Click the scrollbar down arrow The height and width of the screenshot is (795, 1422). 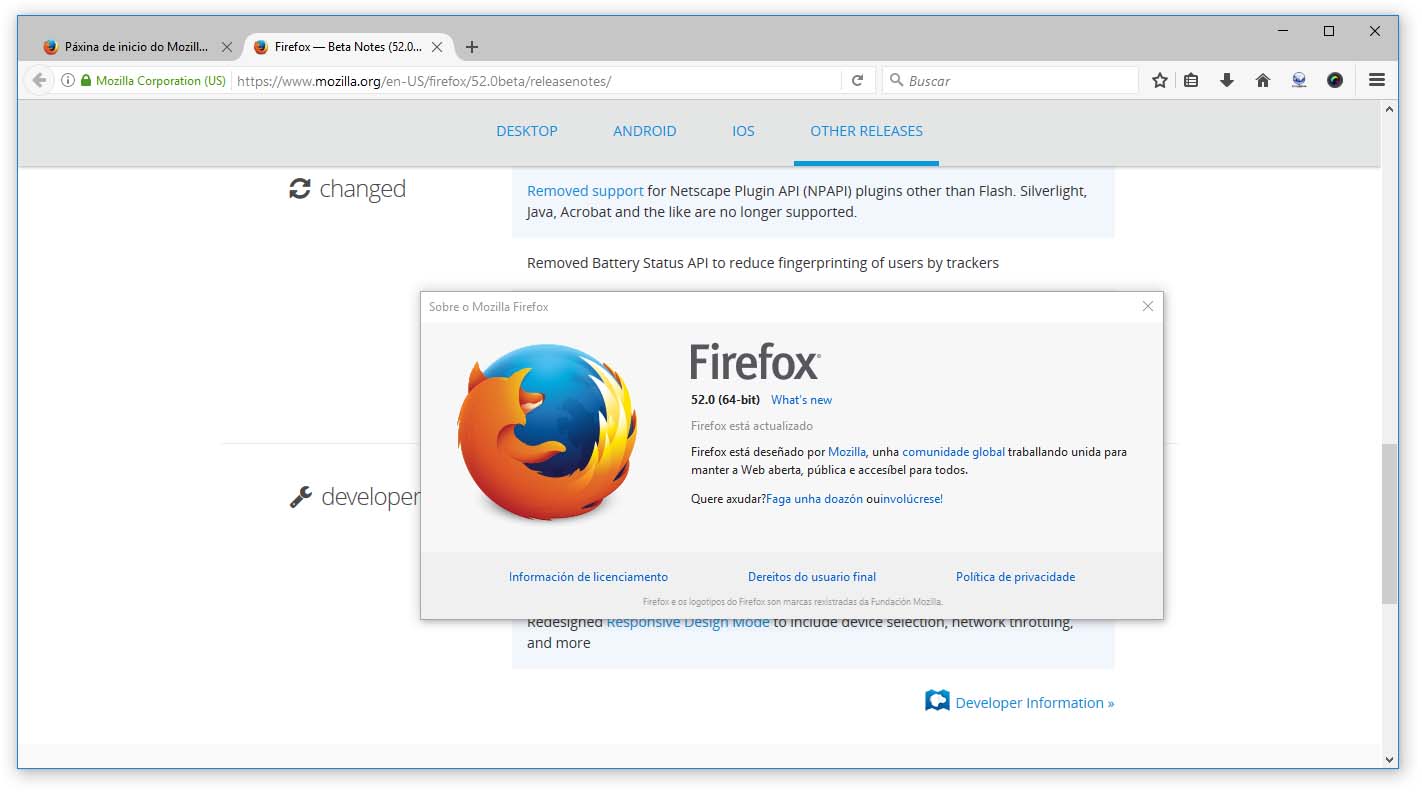pos(1389,760)
